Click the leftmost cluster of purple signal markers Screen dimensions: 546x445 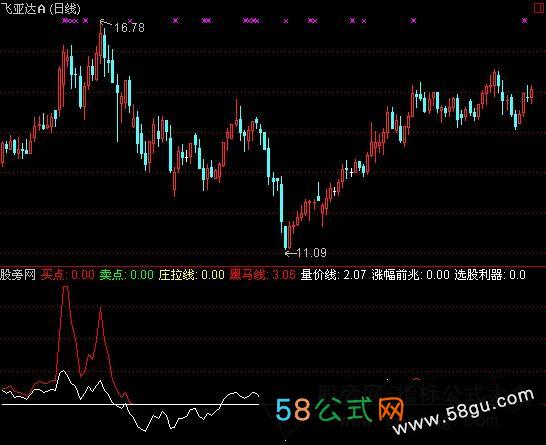[70, 21]
